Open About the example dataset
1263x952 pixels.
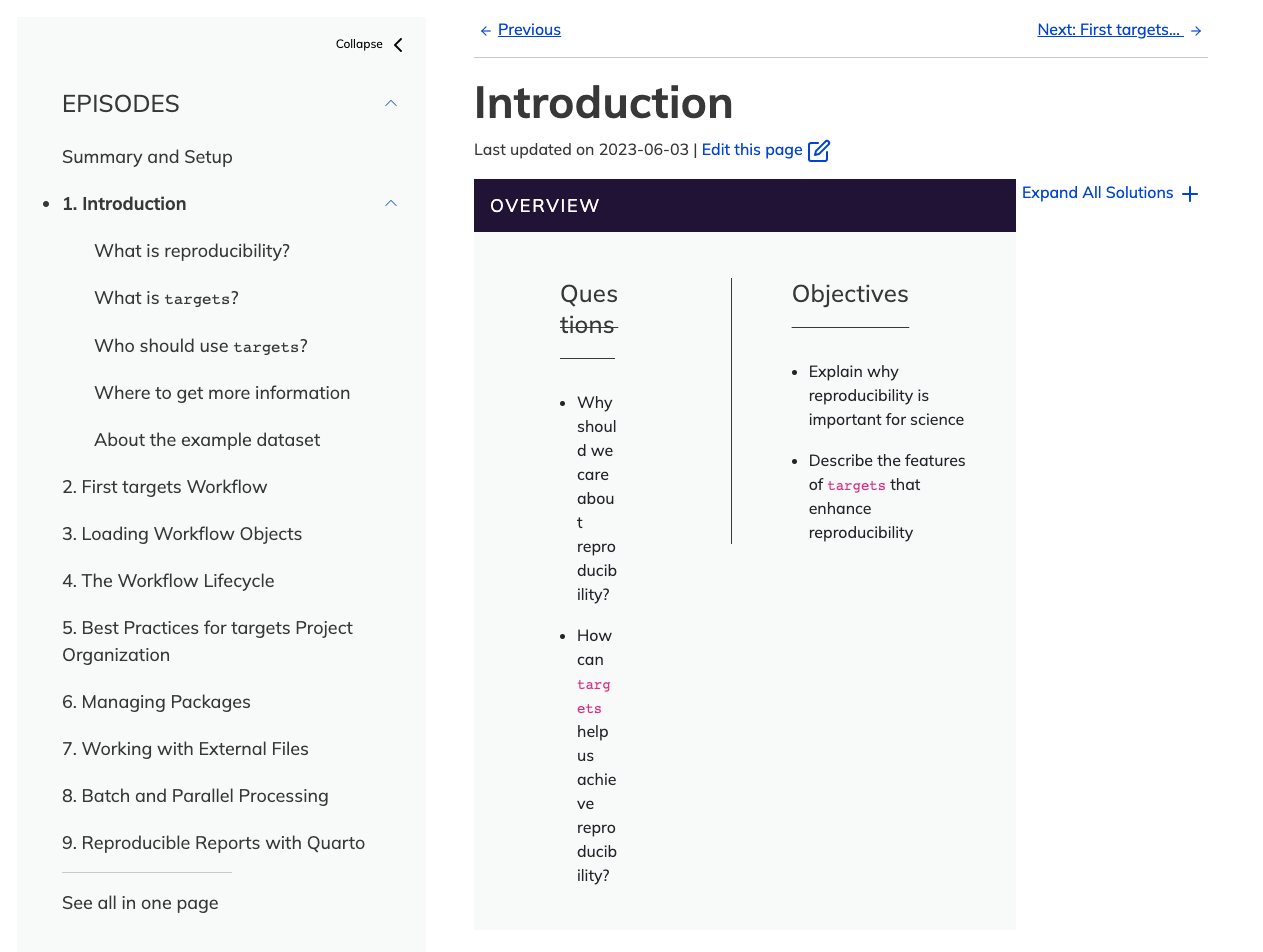pos(207,439)
